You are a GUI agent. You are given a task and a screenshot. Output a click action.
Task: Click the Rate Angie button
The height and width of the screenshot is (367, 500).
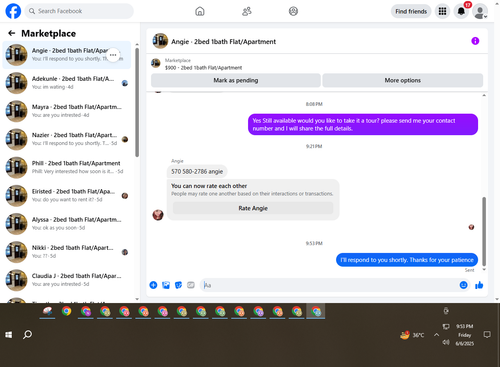[x=253, y=208]
